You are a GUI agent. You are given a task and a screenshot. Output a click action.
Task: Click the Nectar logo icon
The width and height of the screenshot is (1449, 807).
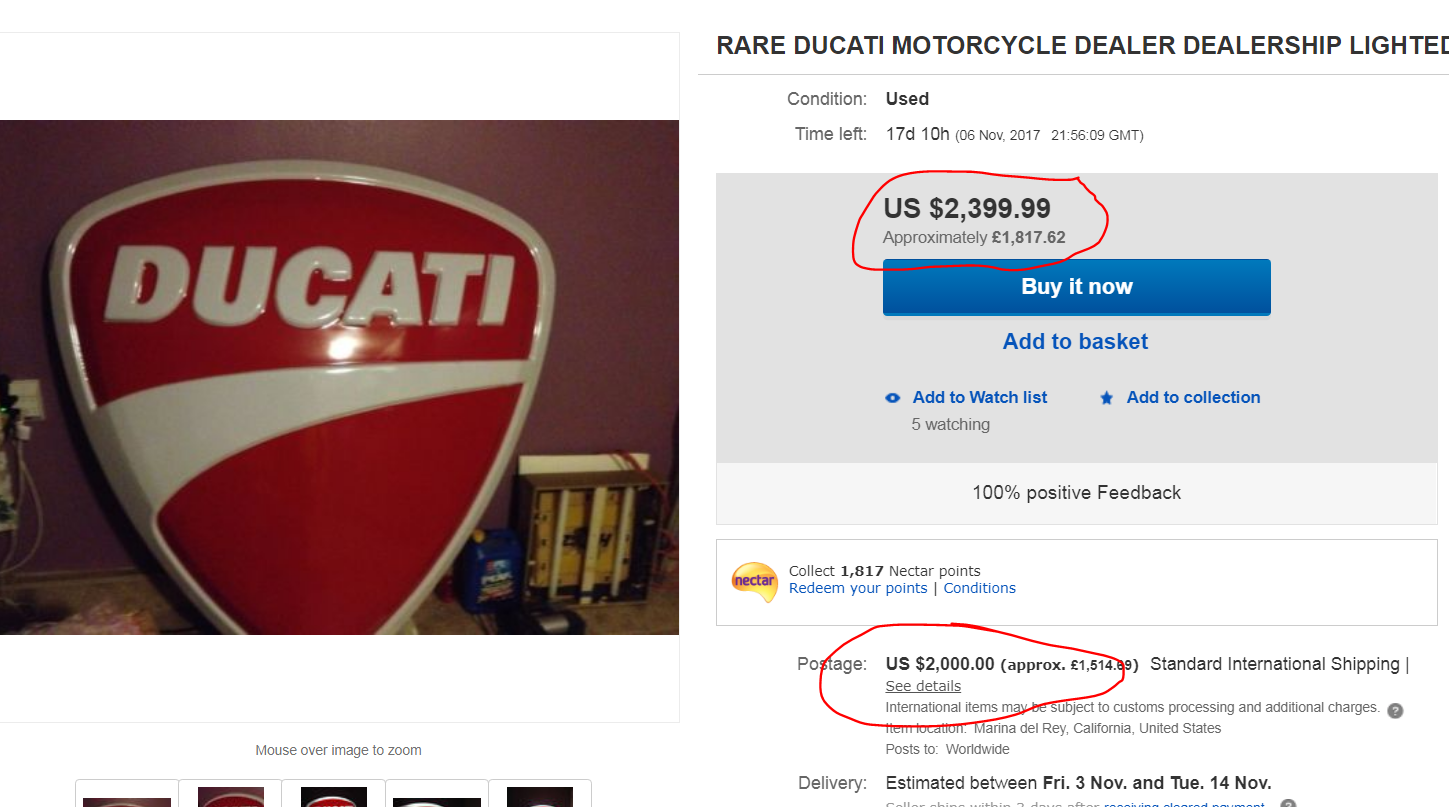pyautogui.click(x=754, y=580)
